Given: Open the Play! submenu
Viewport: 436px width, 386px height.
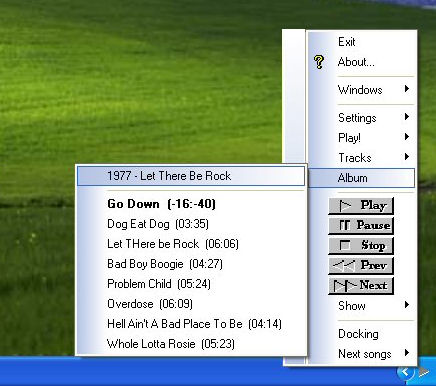Looking at the screenshot, I should coord(362,138).
